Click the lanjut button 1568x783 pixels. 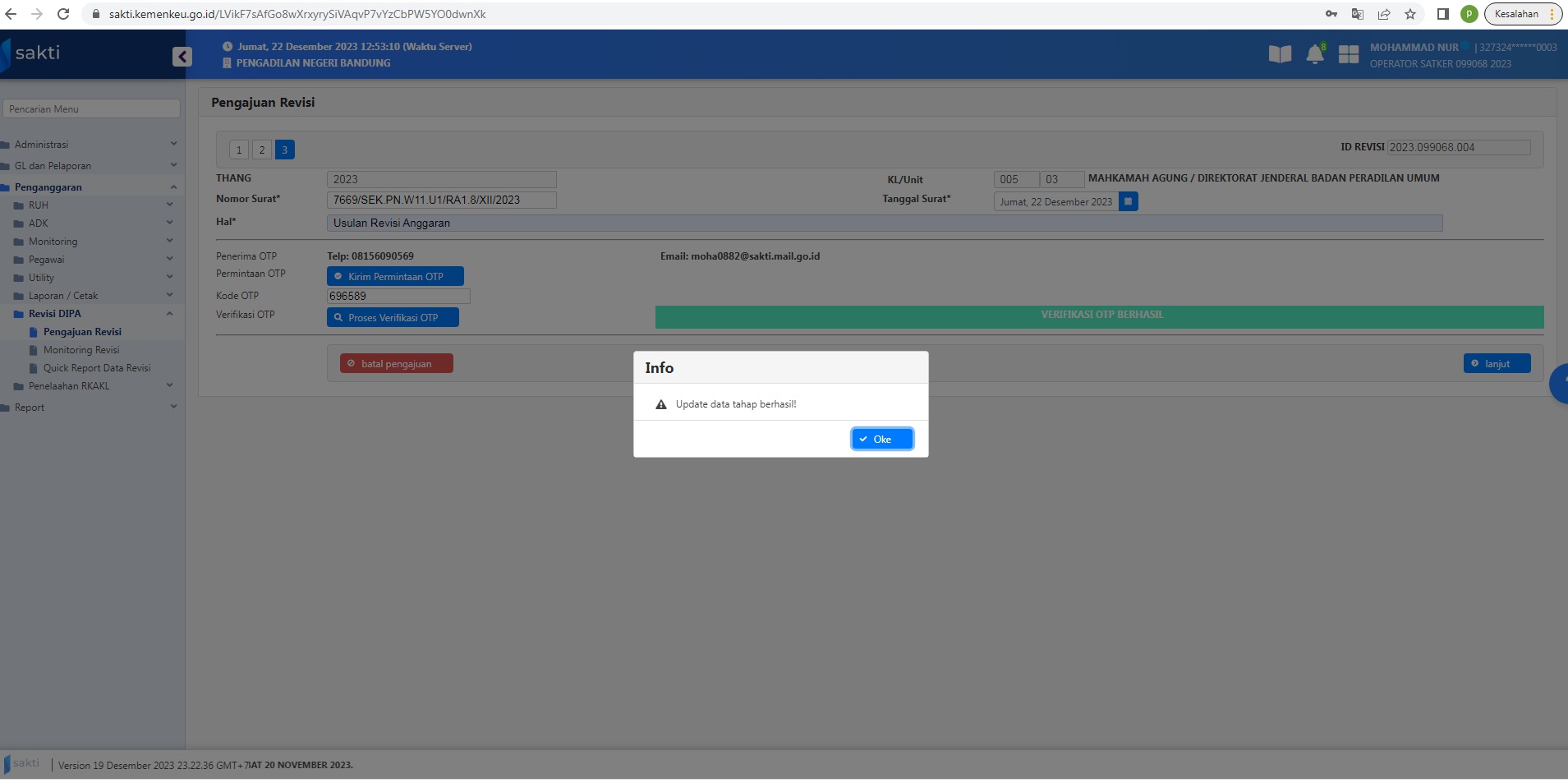coord(1496,364)
